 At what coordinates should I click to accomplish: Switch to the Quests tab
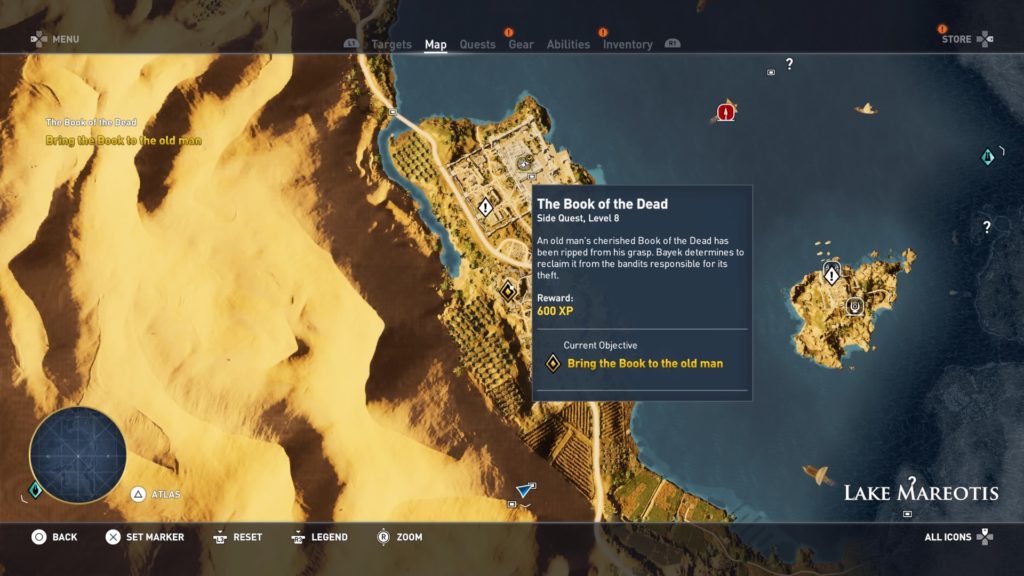click(x=477, y=44)
